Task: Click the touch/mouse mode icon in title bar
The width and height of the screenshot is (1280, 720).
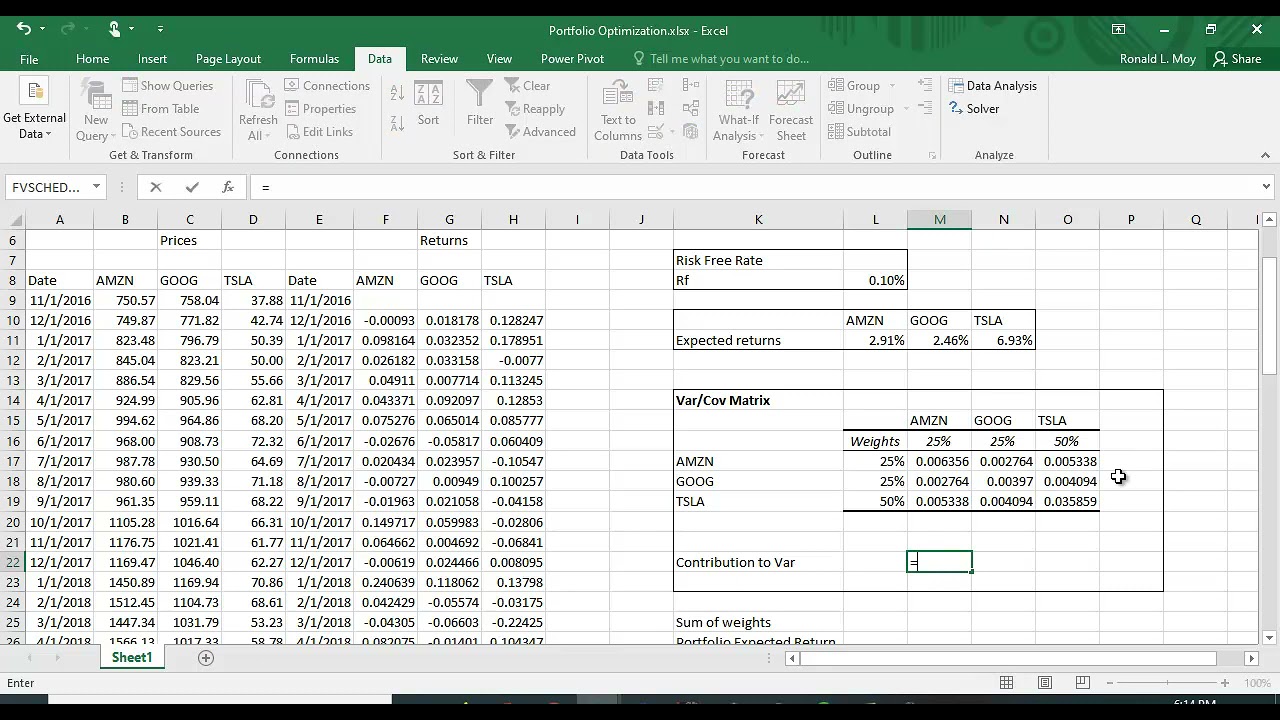Action: [114, 29]
